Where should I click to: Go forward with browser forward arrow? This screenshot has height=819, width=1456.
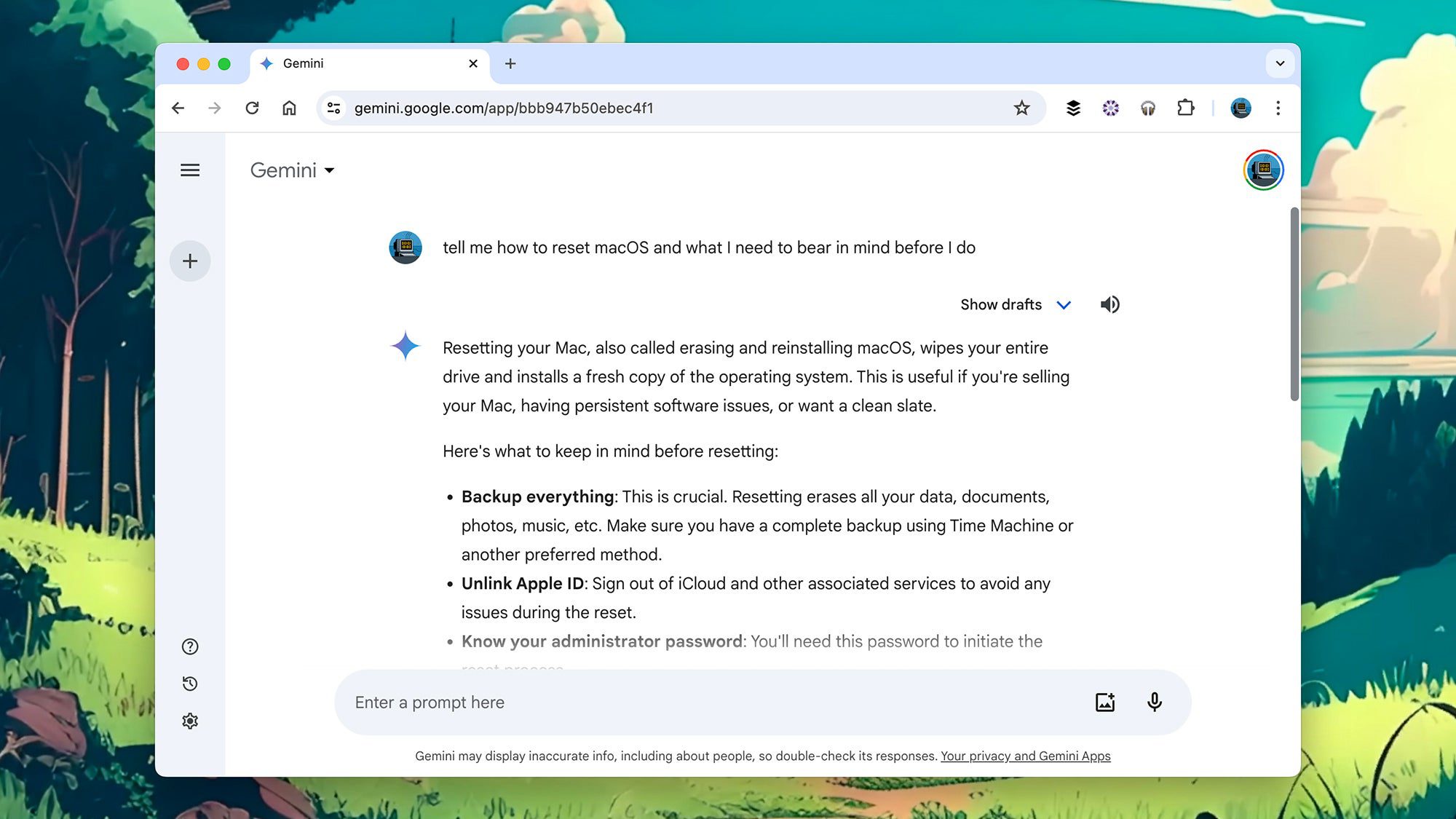pyautogui.click(x=214, y=108)
